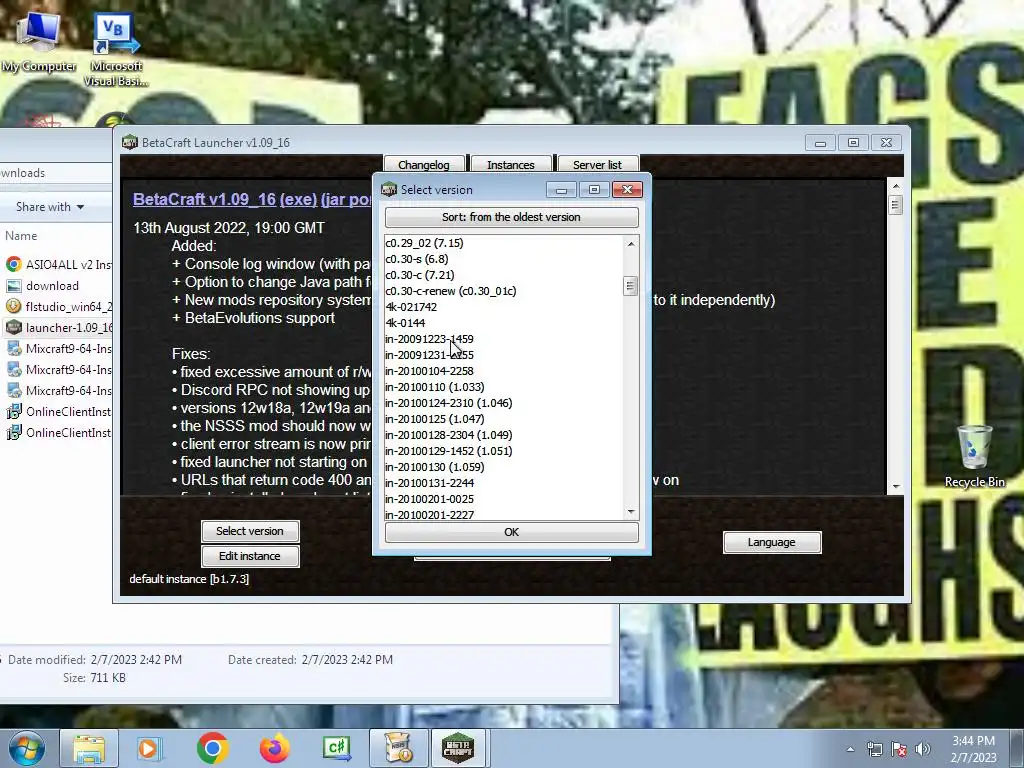Screen dimensions: 1024x768
Task: Click the Chrome icon beside ASIO4ALL file
Action: (14, 264)
